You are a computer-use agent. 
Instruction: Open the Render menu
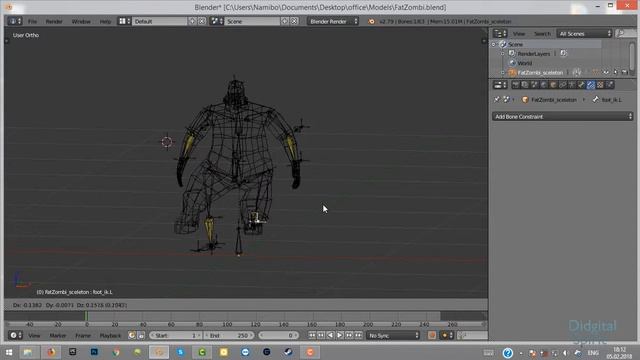point(54,21)
